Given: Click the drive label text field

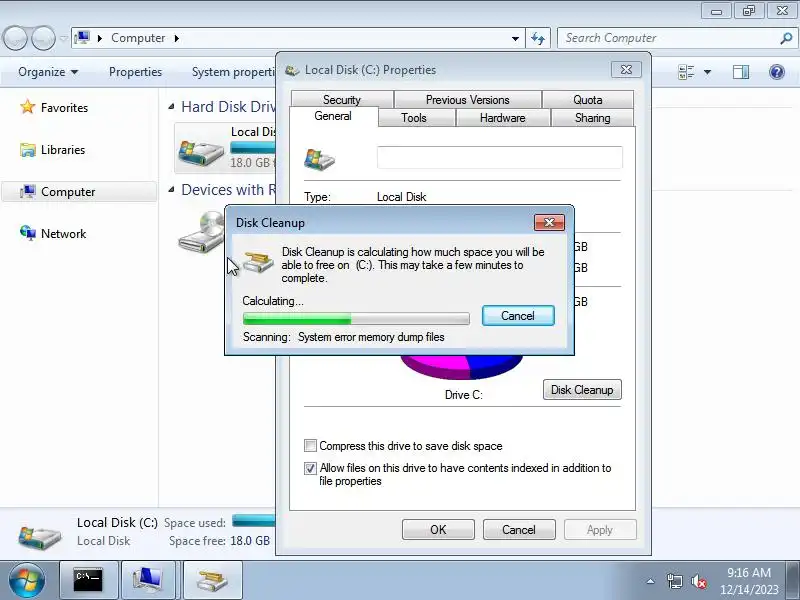Looking at the screenshot, I should pos(499,157).
